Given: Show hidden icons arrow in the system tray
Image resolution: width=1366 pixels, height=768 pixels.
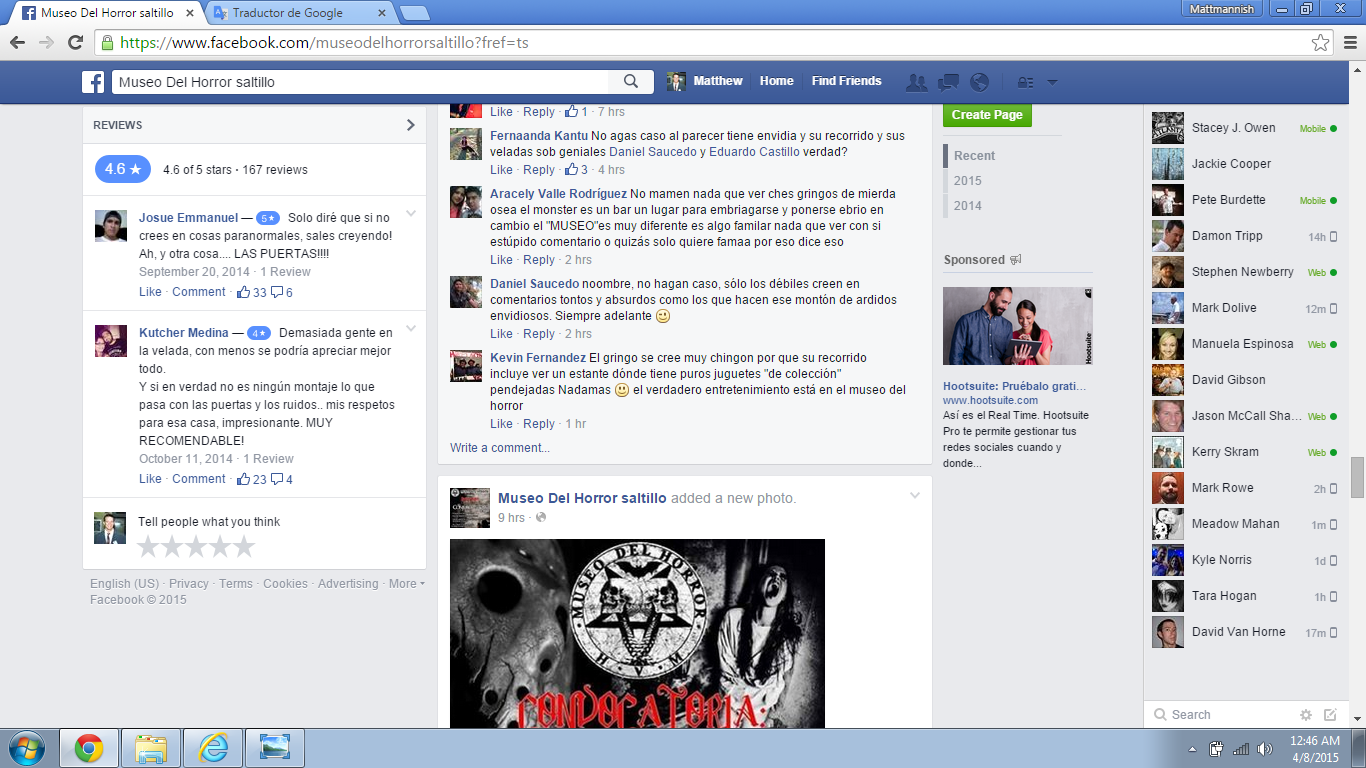Looking at the screenshot, I should (x=1192, y=749).
